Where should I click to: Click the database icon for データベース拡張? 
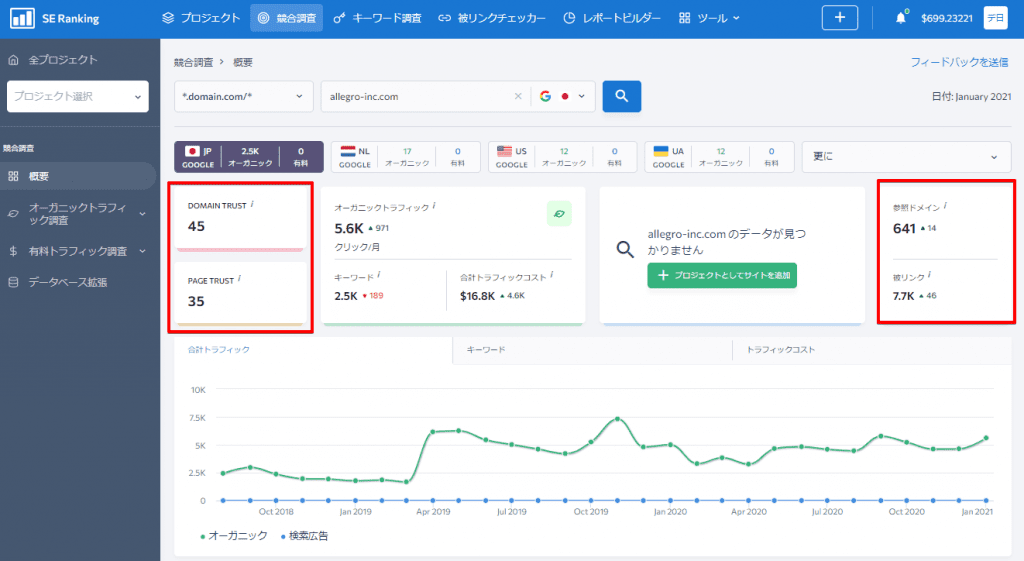point(13,282)
